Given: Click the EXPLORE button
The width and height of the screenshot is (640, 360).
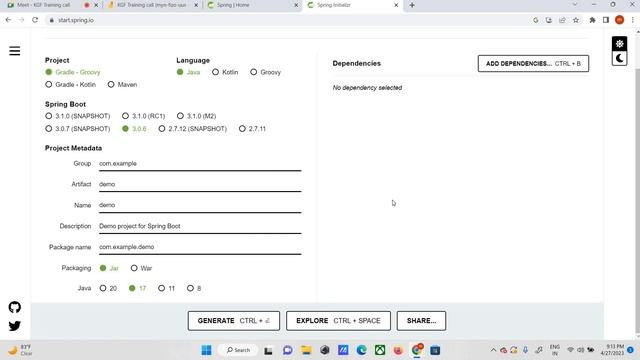Looking at the screenshot, I should pyautogui.click(x=338, y=321).
